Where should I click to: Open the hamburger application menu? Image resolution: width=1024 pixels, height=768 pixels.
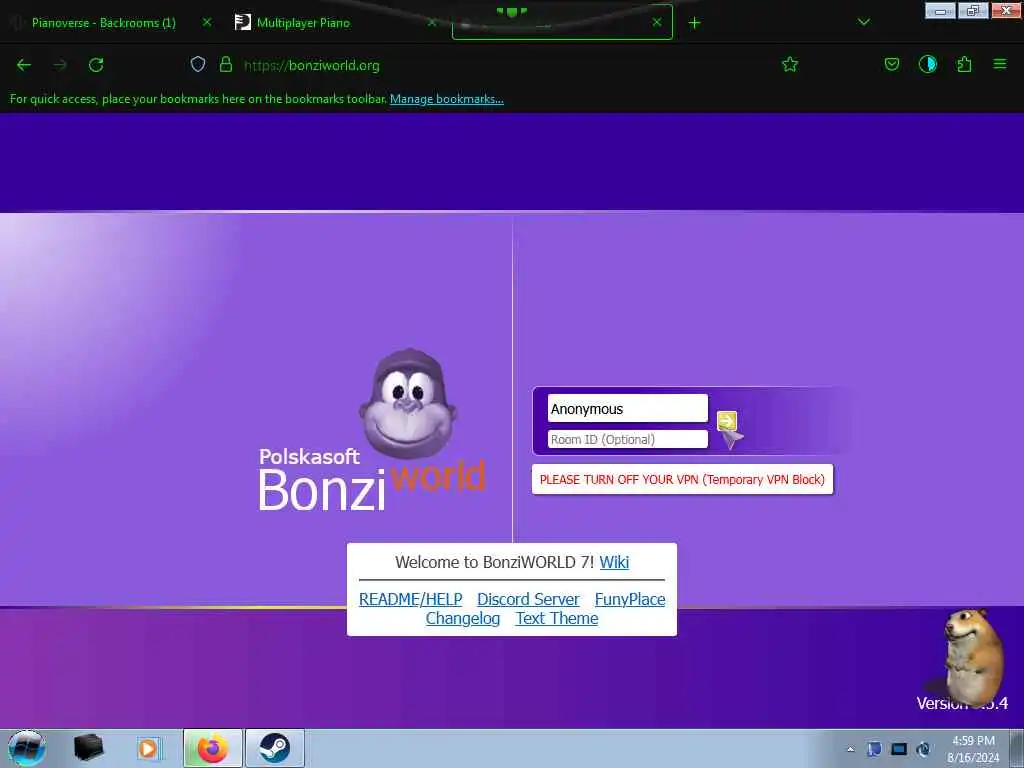(x=1000, y=64)
